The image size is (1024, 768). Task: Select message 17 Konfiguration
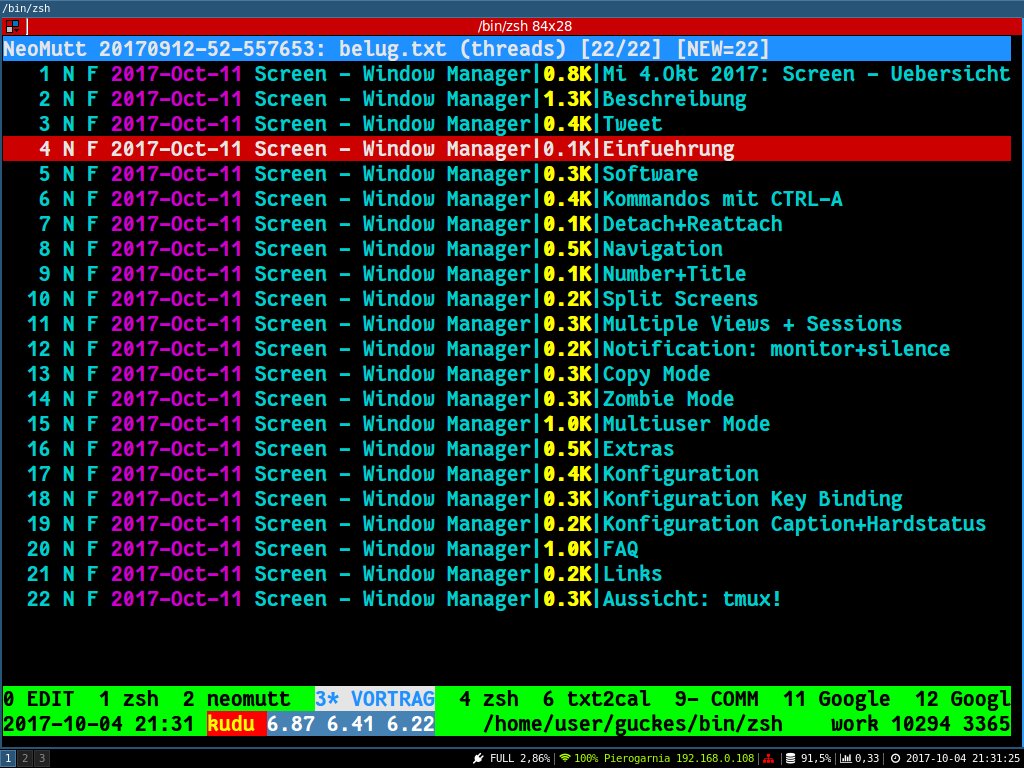[x=506, y=474]
